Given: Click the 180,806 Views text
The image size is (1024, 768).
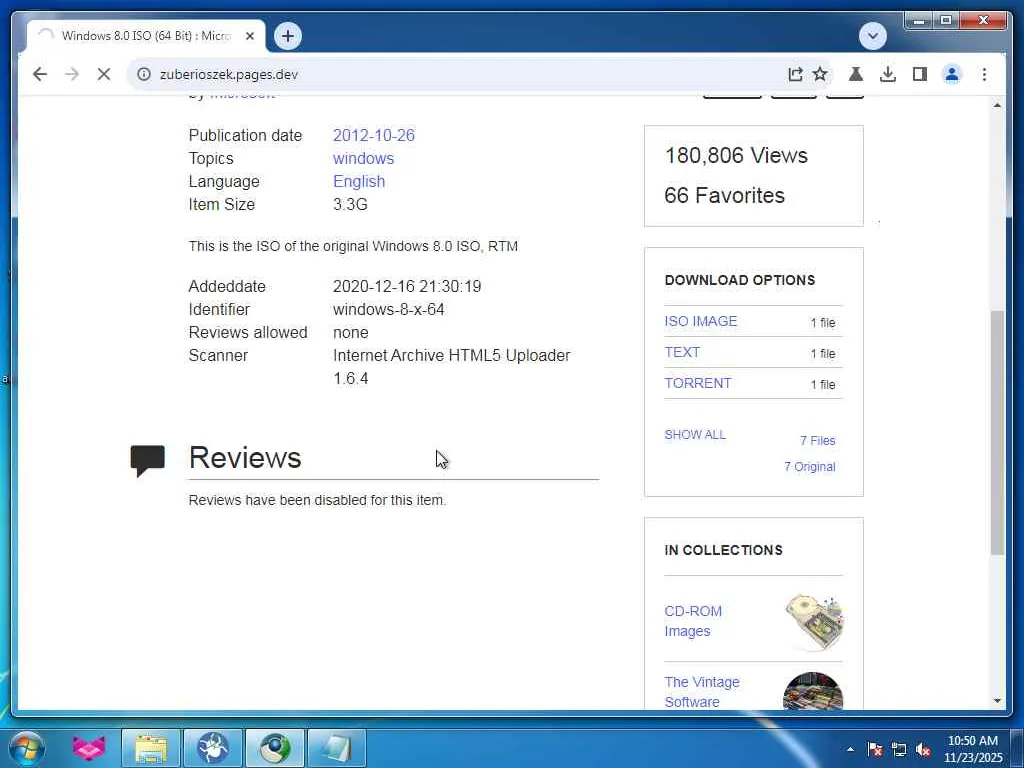Looking at the screenshot, I should point(736,155).
